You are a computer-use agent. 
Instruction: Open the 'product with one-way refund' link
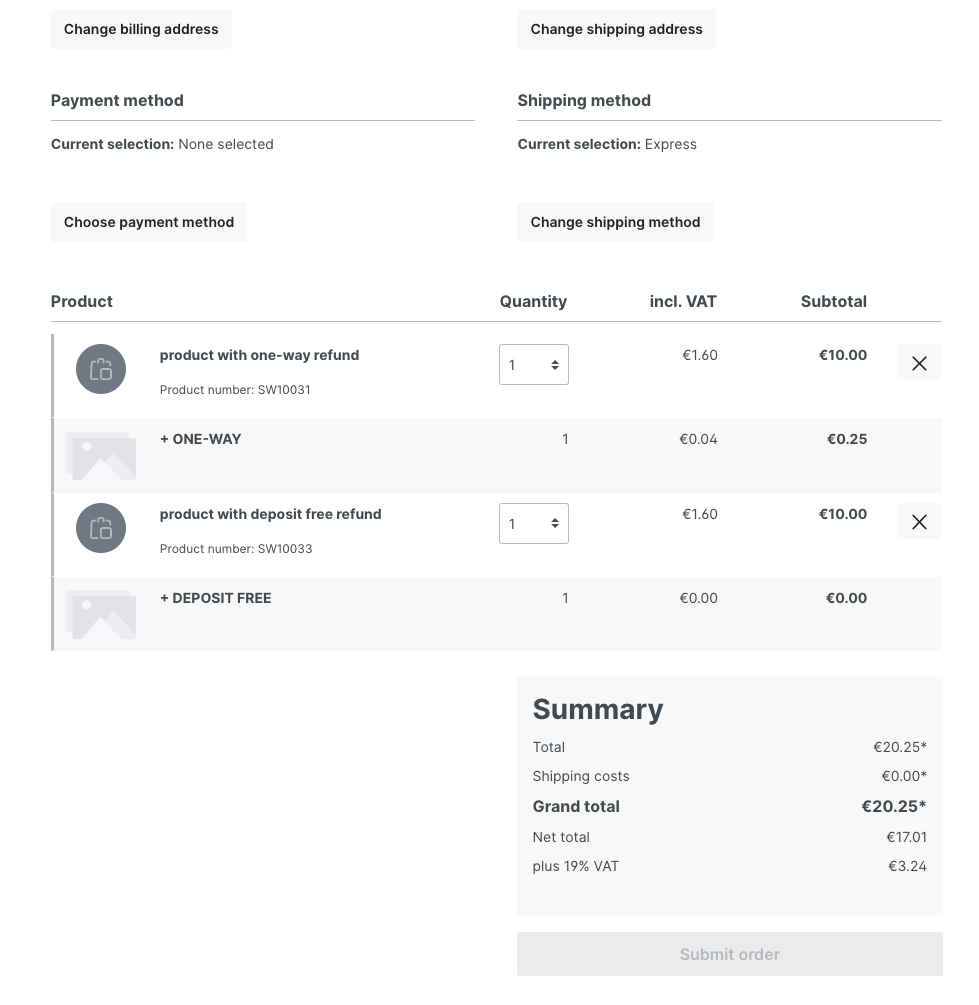point(259,355)
